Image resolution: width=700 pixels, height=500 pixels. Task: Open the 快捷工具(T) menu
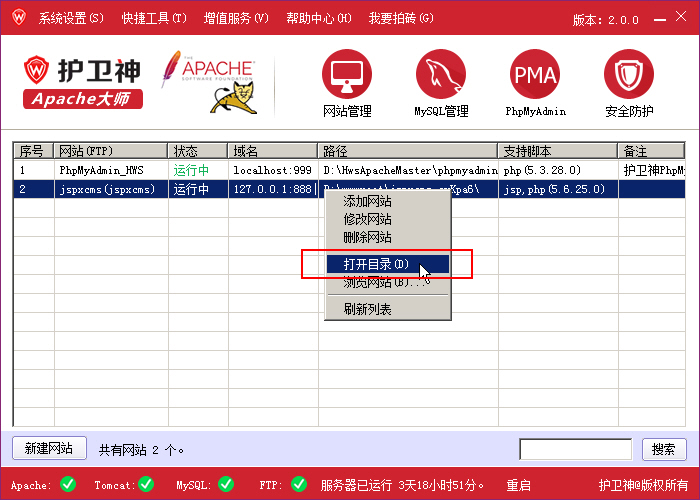(x=154, y=18)
